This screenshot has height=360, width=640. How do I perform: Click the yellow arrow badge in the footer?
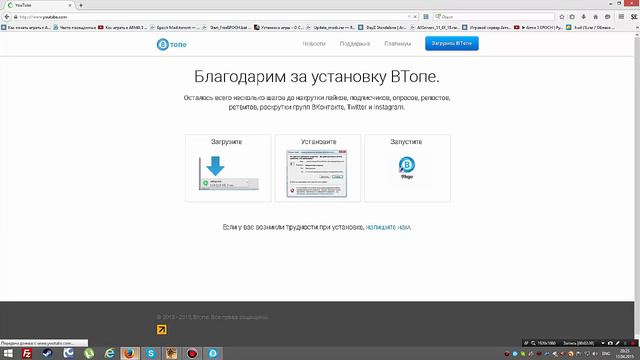point(162,329)
